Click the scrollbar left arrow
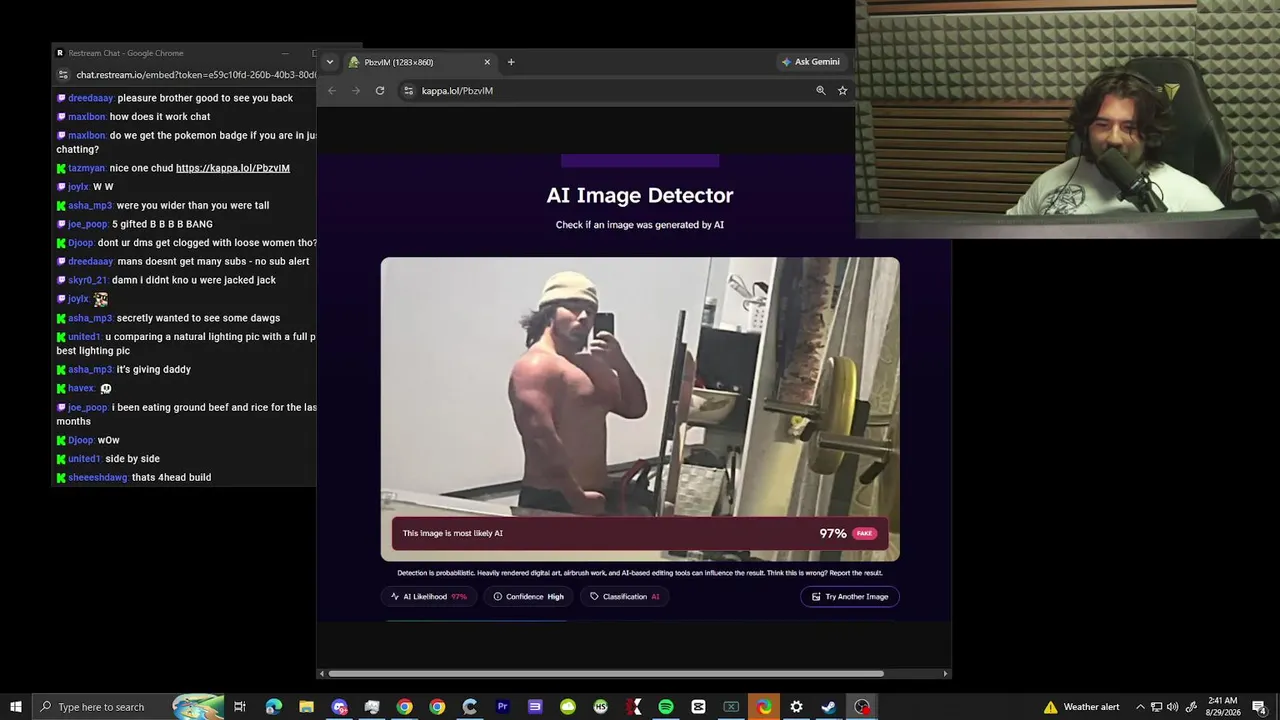1280x720 pixels. coord(322,674)
